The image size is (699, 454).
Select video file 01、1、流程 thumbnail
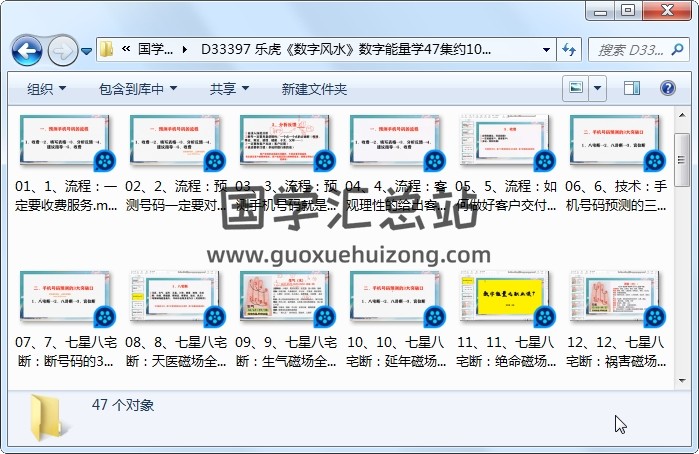[68, 141]
